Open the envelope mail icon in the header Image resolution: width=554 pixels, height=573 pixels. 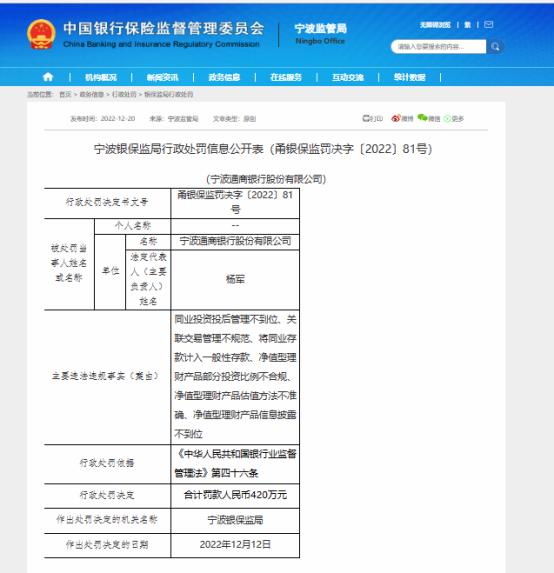tap(489, 24)
